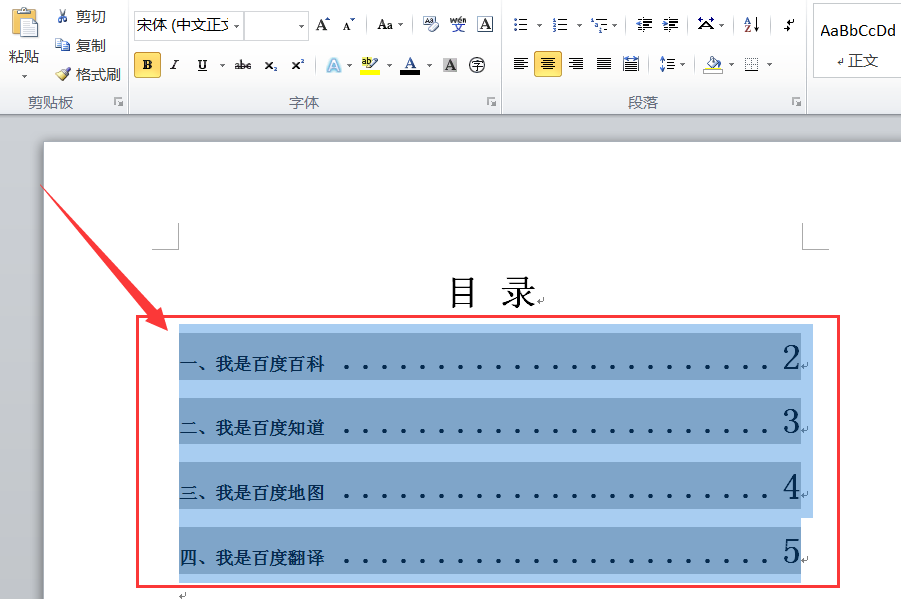901x599 pixels.
Task: Open the Phonetic Guide wén icon
Action: click(458, 24)
